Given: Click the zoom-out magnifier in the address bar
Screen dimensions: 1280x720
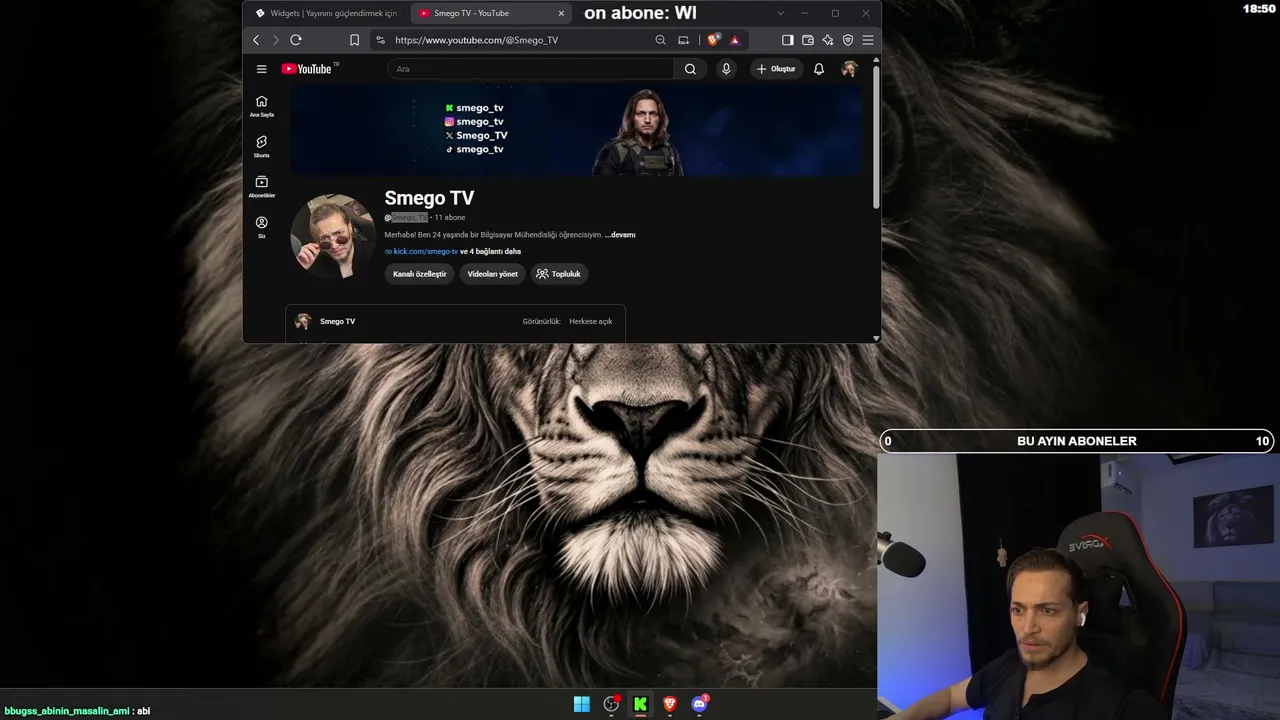Looking at the screenshot, I should click(660, 40).
